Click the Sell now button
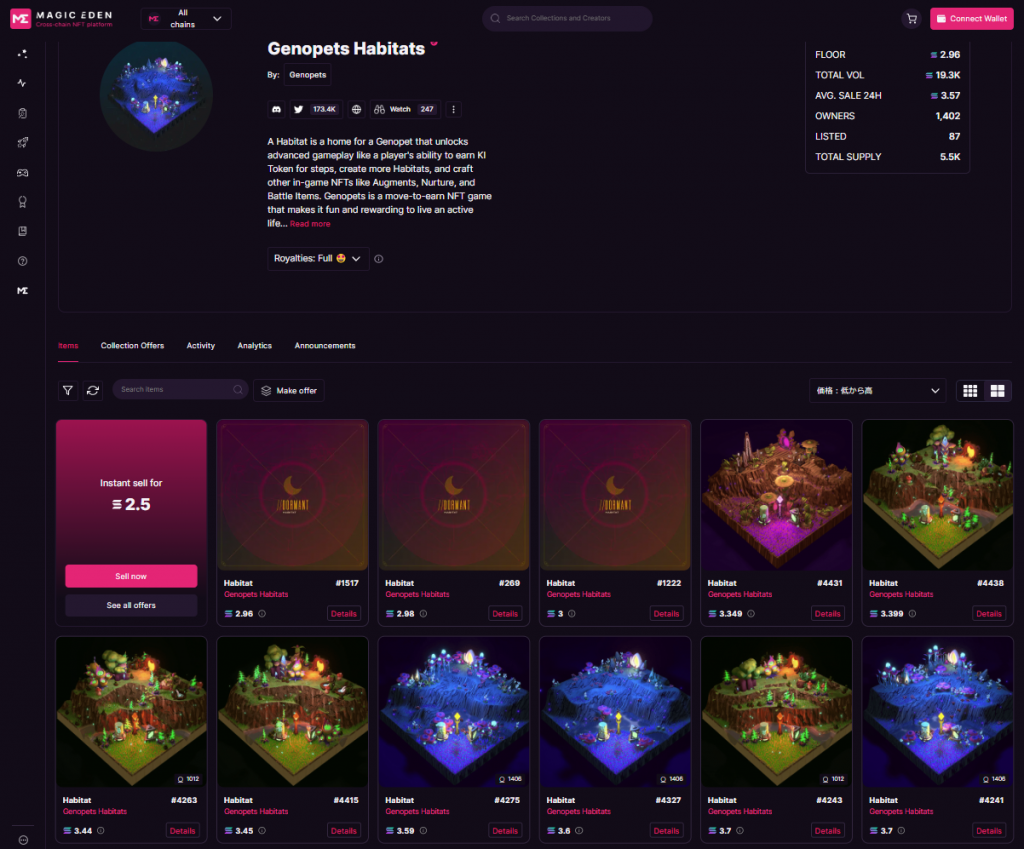This screenshot has height=849, width=1024. tap(131, 576)
